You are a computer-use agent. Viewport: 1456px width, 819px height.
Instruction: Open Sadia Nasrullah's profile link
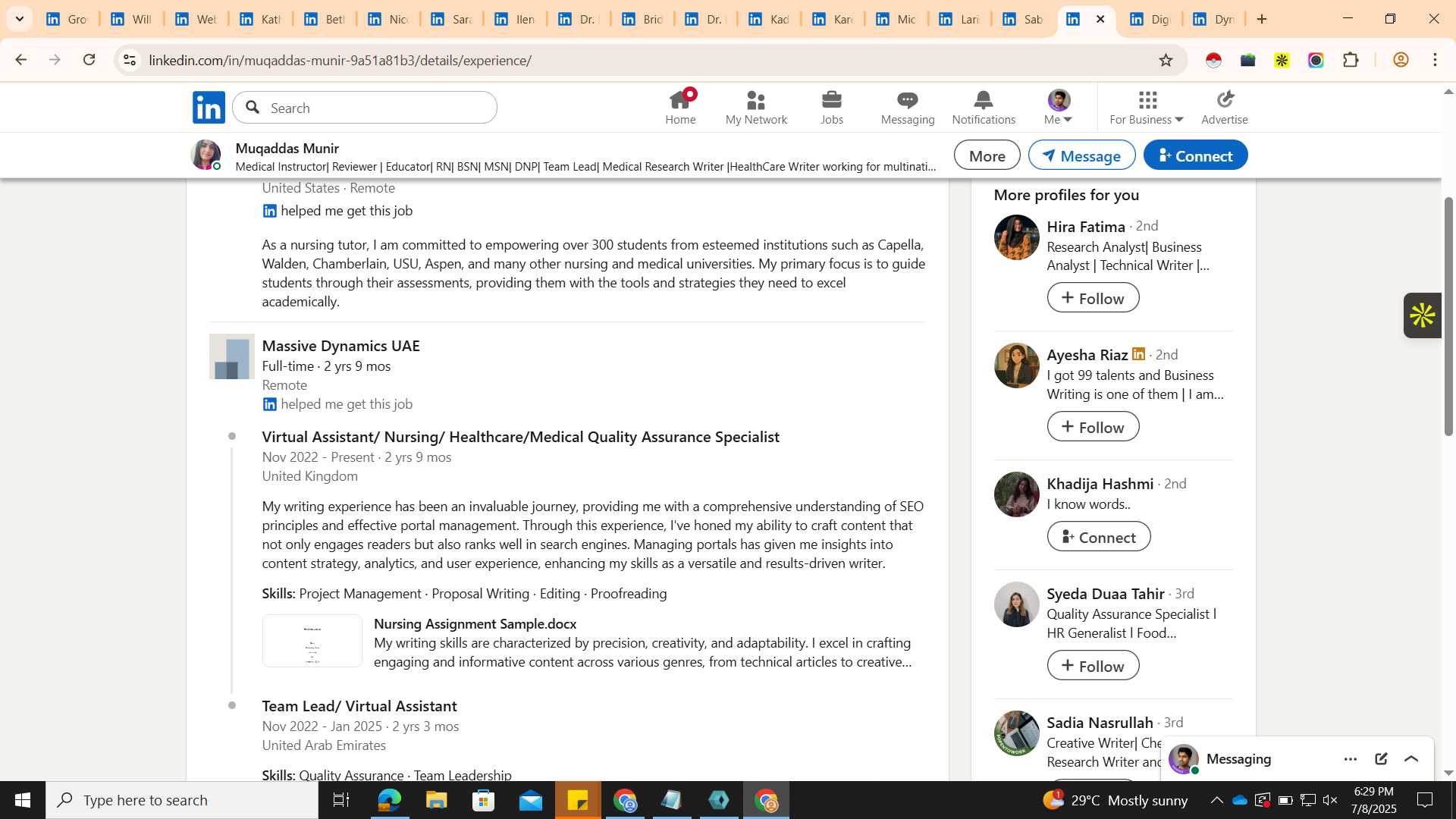tap(1100, 723)
